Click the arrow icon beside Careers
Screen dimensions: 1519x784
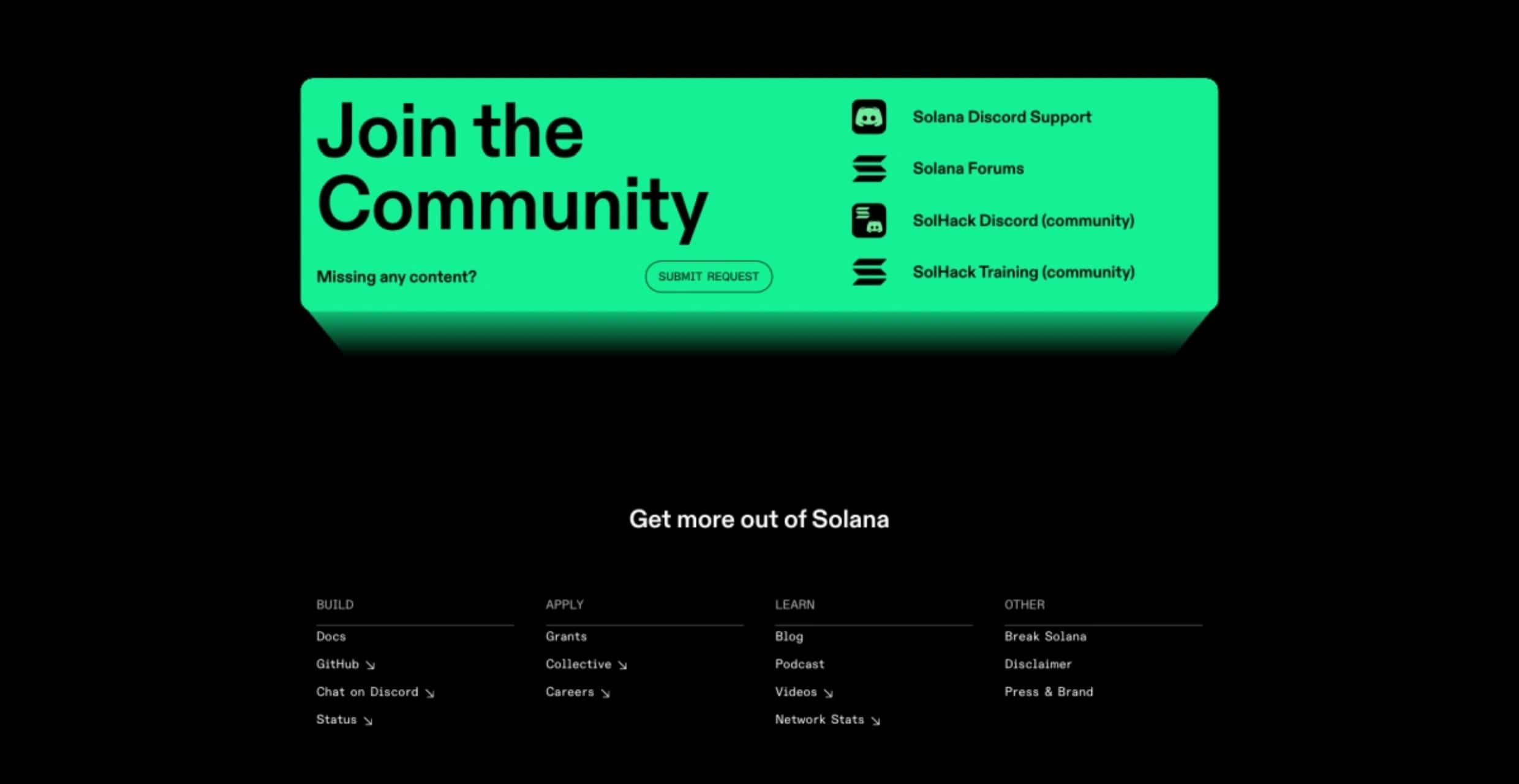[x=605, y=693]
